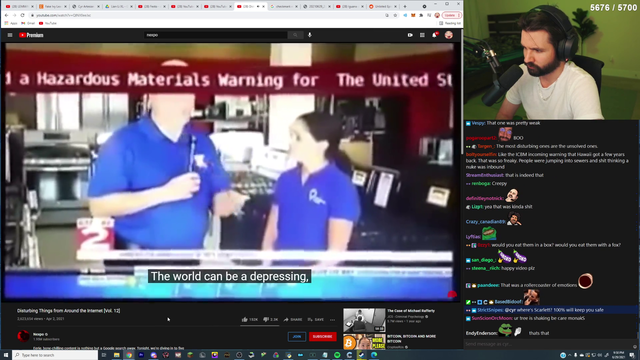Image resolution: width=640 pixels, height=360 pixels.
Task: Click the 'Send message' chat input field
Action: pos(547,344)
